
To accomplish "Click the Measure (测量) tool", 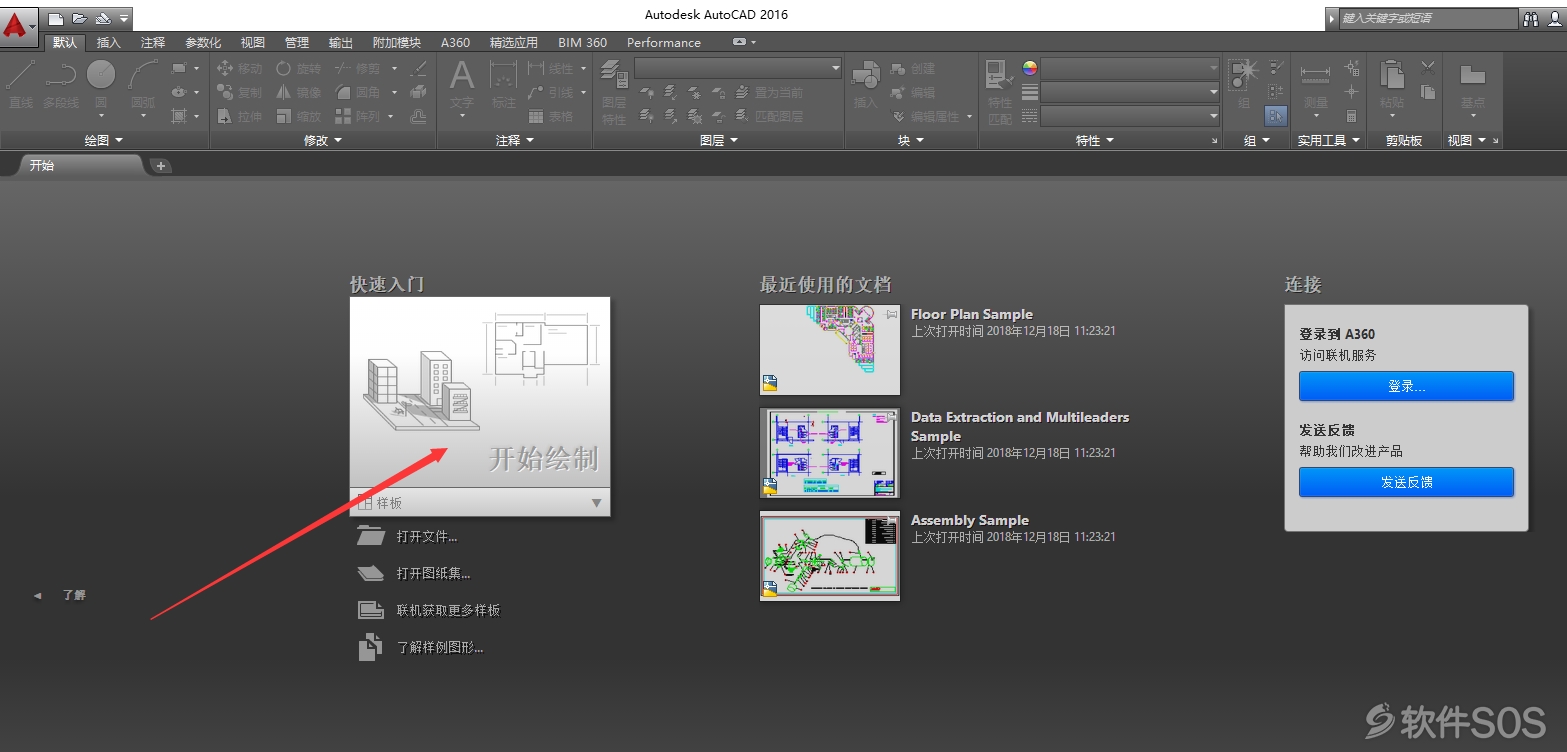I will click(x=1316, y=83).
